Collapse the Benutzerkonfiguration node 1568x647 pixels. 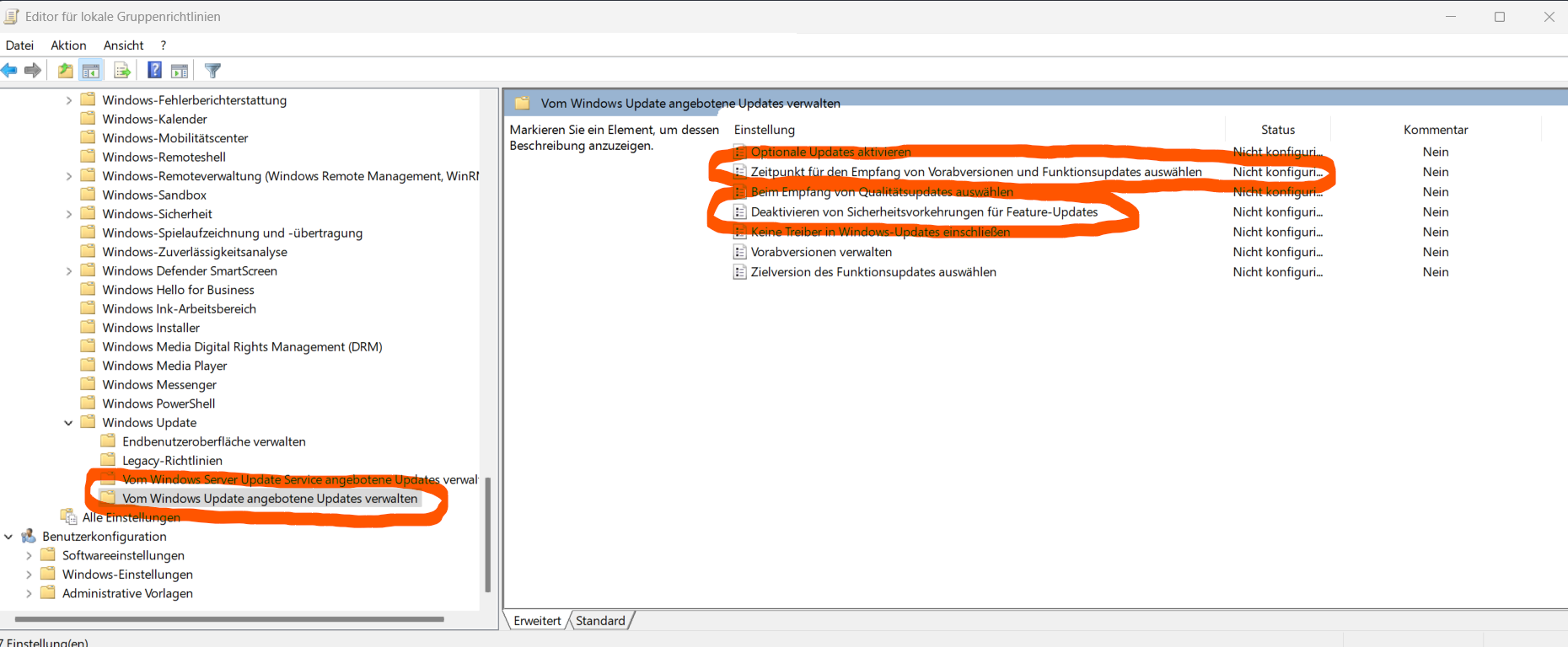(8, 537)
